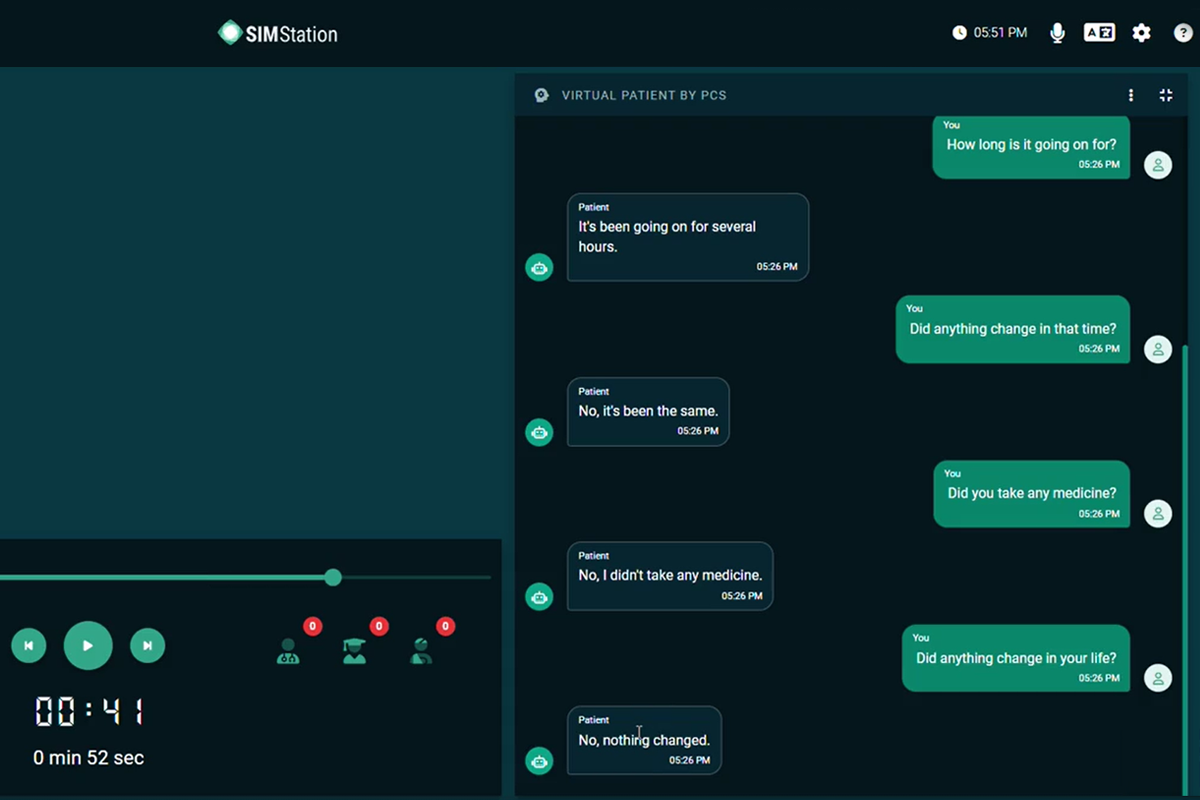The image size is (1200, 800).
Task: Click the playback progress slider handle
Action: pyautogui.click(x=333, y=577)
